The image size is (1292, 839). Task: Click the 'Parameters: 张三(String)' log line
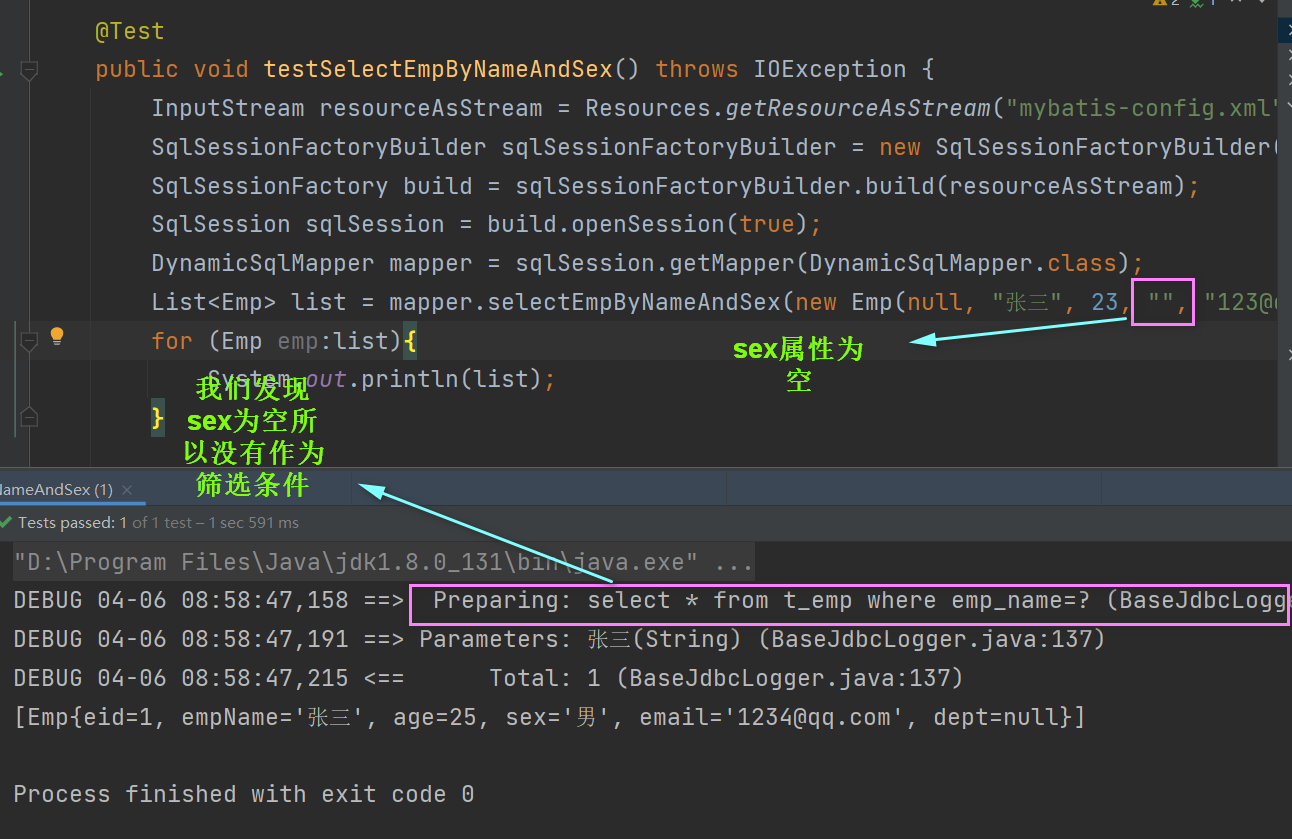pos(559,639)
